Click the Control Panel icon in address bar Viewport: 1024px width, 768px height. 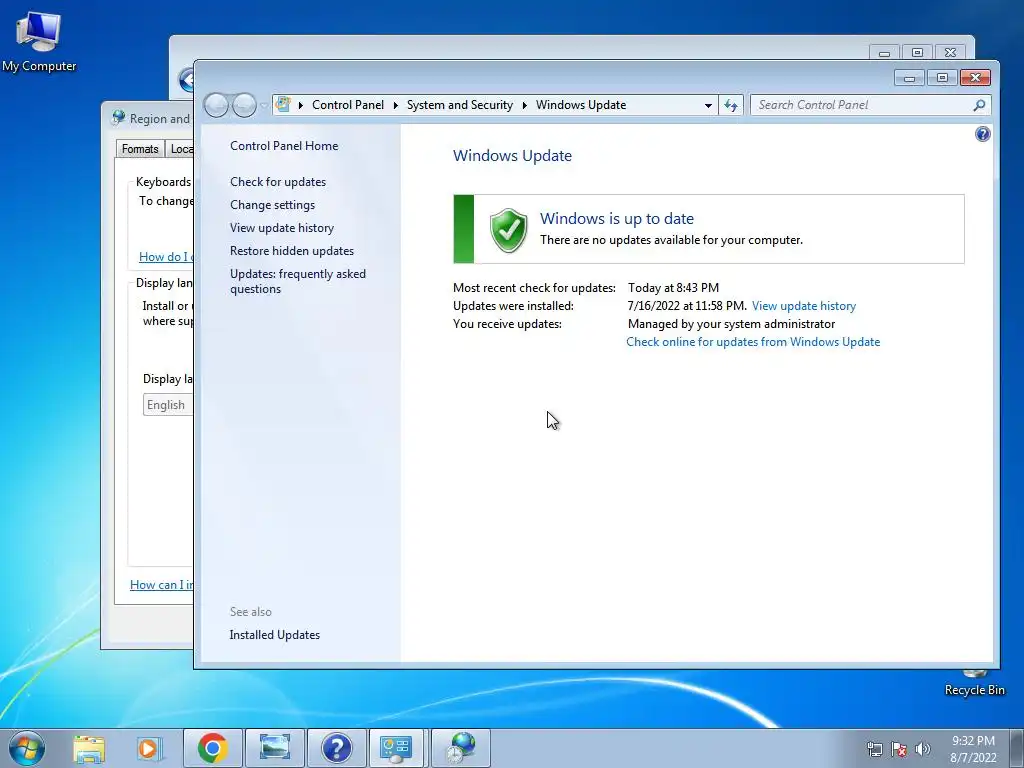[x=283, y=104]
